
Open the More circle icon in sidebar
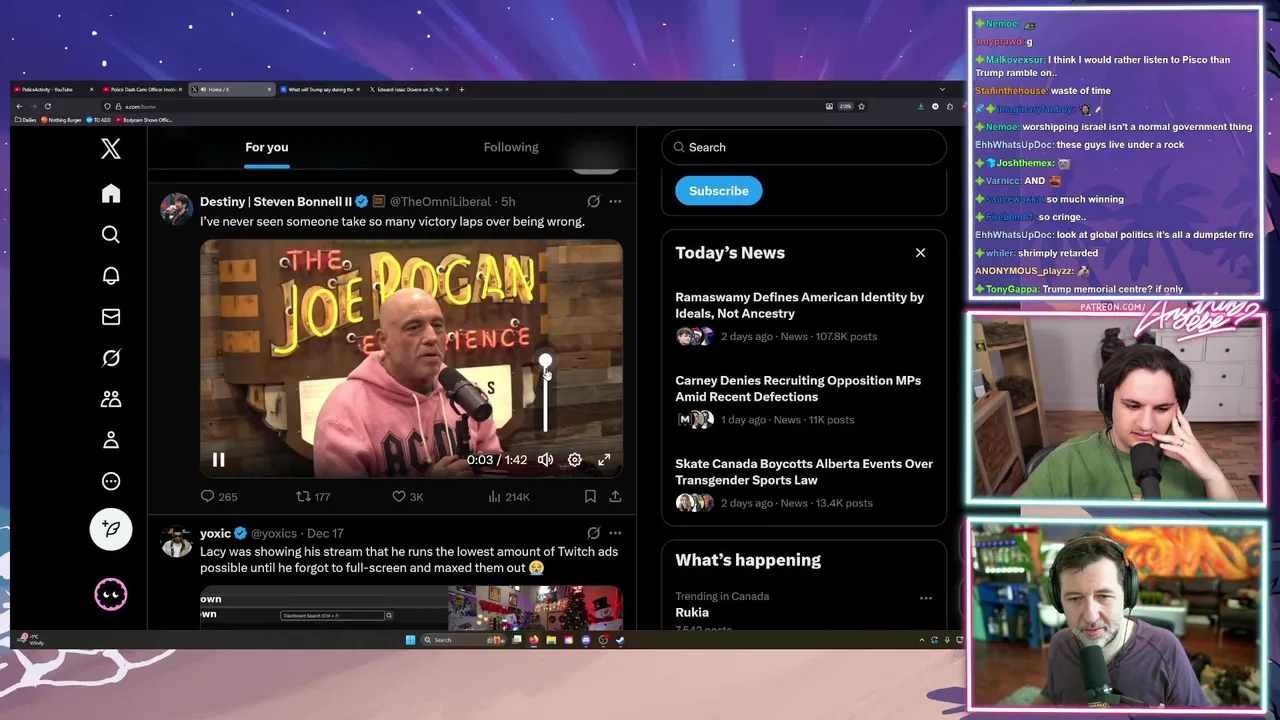(111, 481)
